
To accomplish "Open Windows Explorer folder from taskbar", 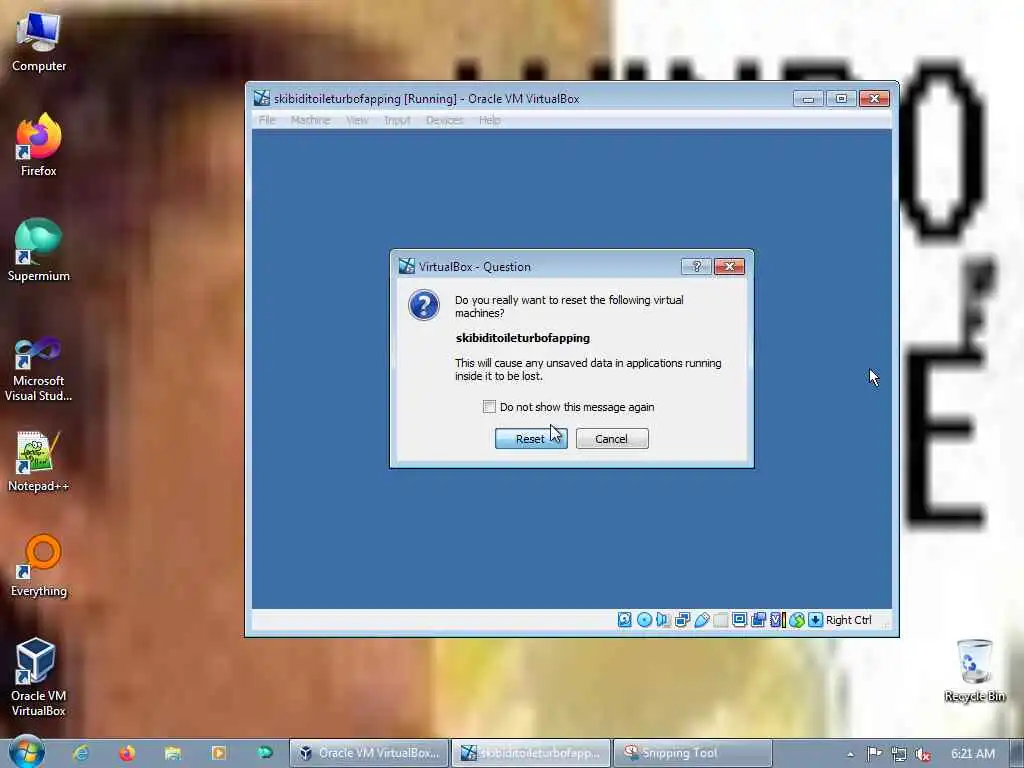I will click(172, 753).
